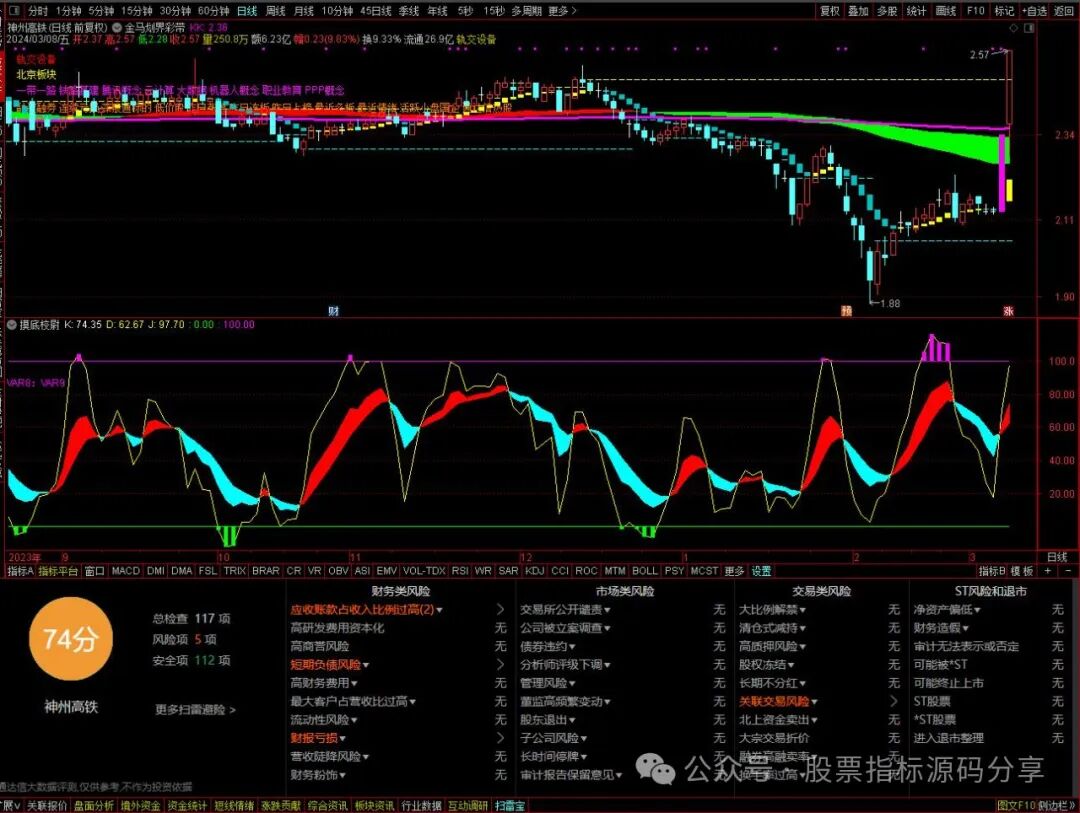This screenshot has width=1080, height=813.
Task: Click the plus zoom icon in indicator bar
Action: coord(1048,571)
